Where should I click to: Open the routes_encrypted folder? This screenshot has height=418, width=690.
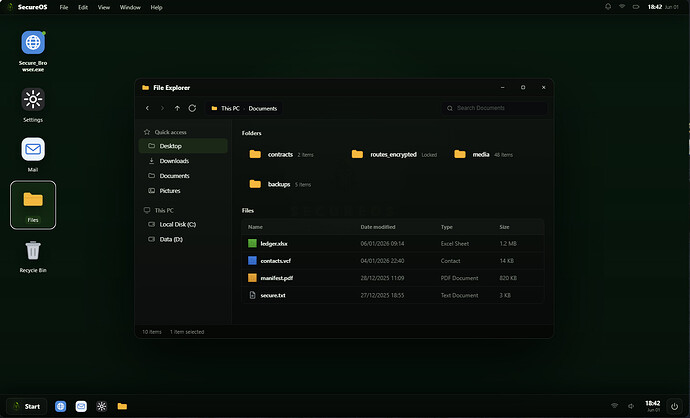click(394, 154)
